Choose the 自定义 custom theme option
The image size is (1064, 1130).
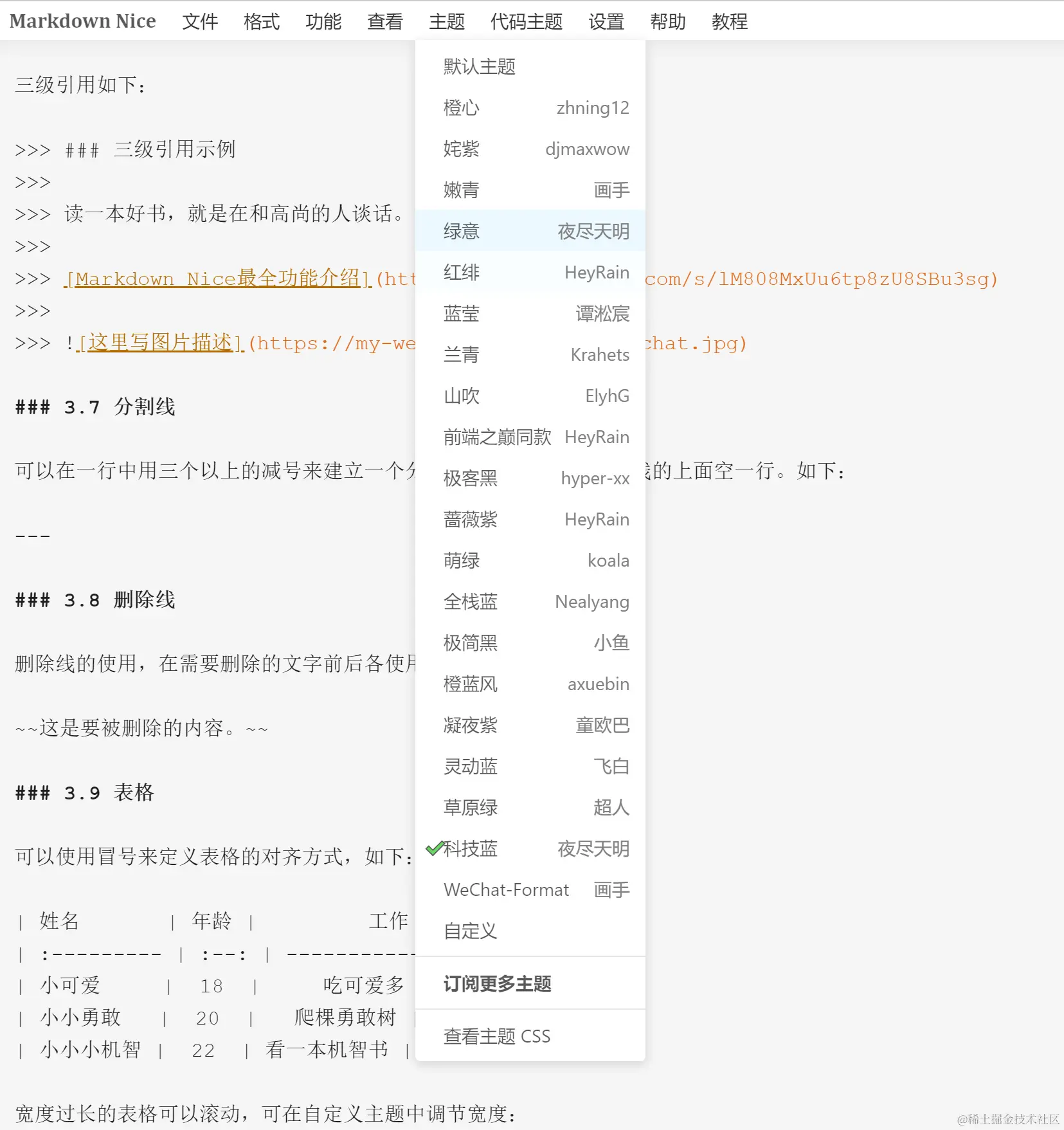pyautogui.click(x=530, y=931)
